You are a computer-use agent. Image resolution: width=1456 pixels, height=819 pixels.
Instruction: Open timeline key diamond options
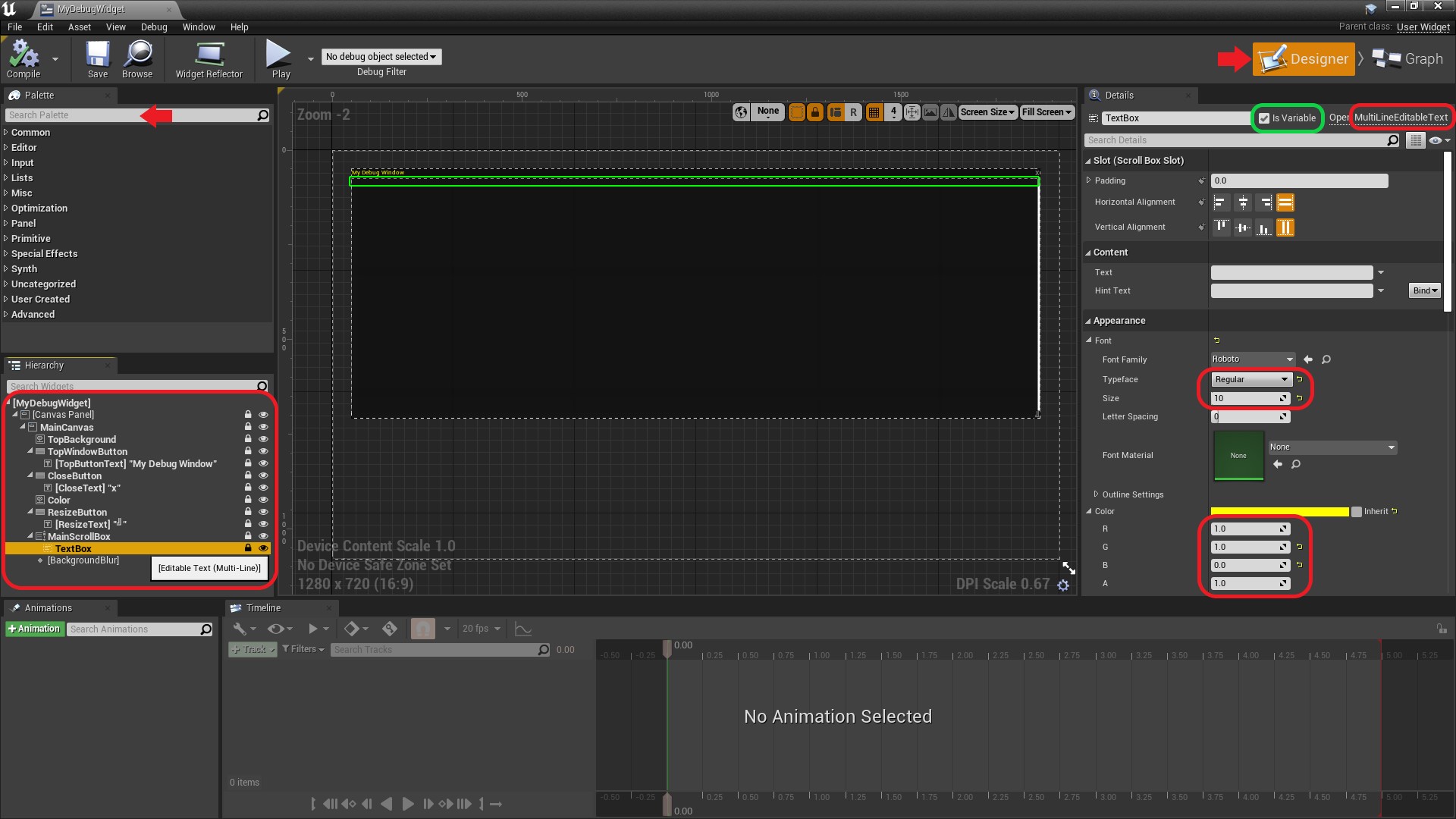pos(356,629)
